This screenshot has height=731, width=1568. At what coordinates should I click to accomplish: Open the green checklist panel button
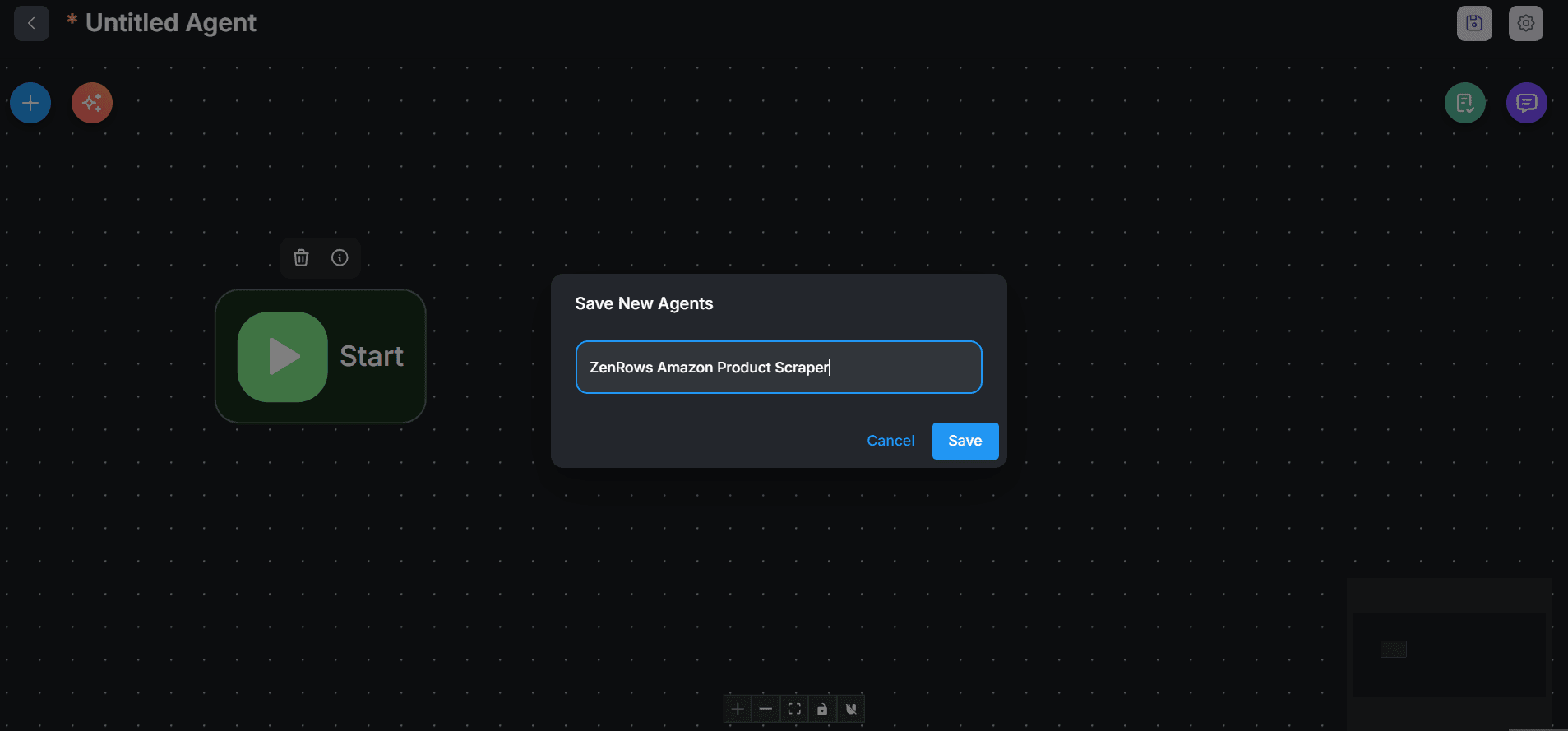1465,103
